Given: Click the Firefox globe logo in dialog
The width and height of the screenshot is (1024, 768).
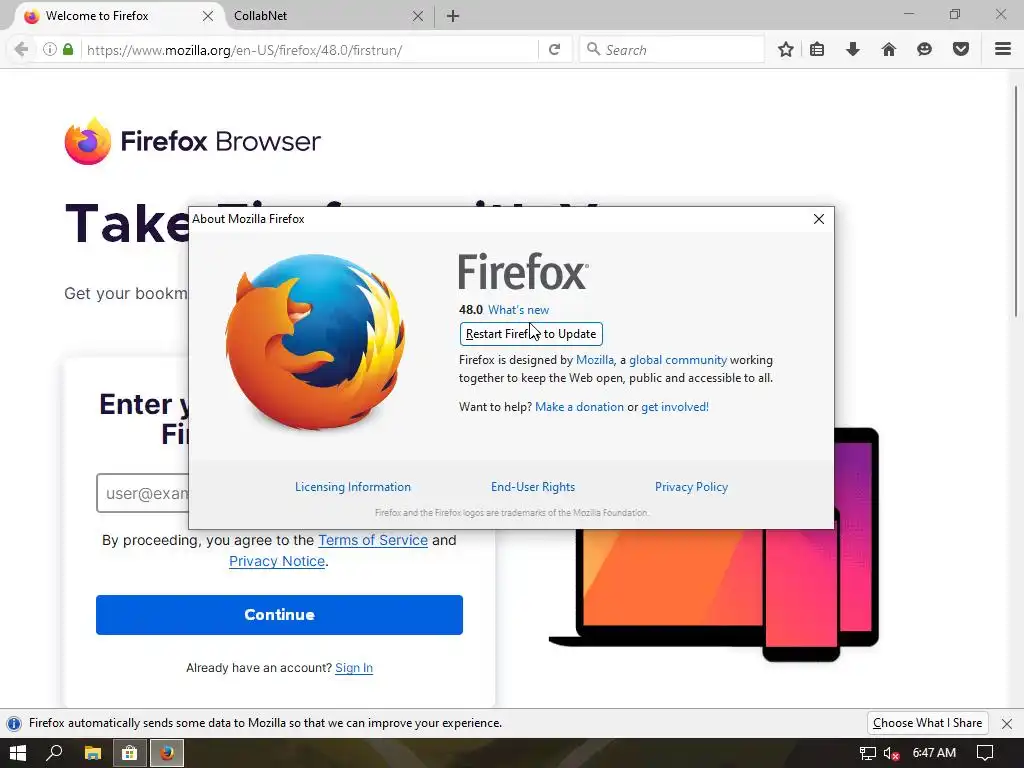Looking at the screenshot, I should pos(315,342).
